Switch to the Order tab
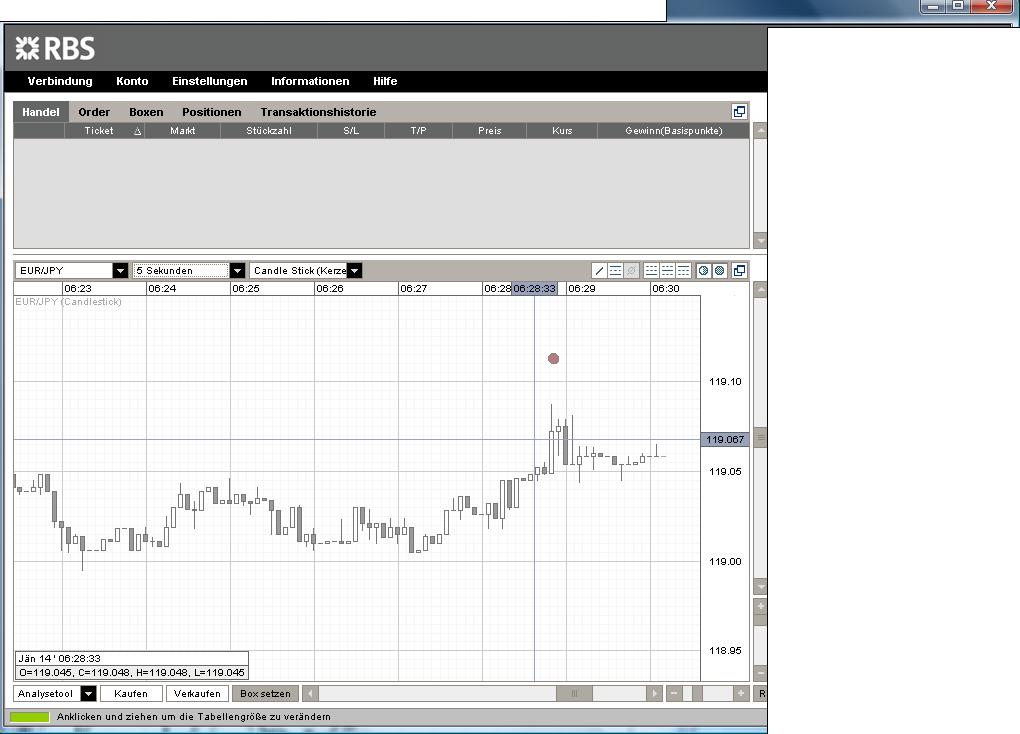This screenshot has height=734, width=1020. [94, 112]
